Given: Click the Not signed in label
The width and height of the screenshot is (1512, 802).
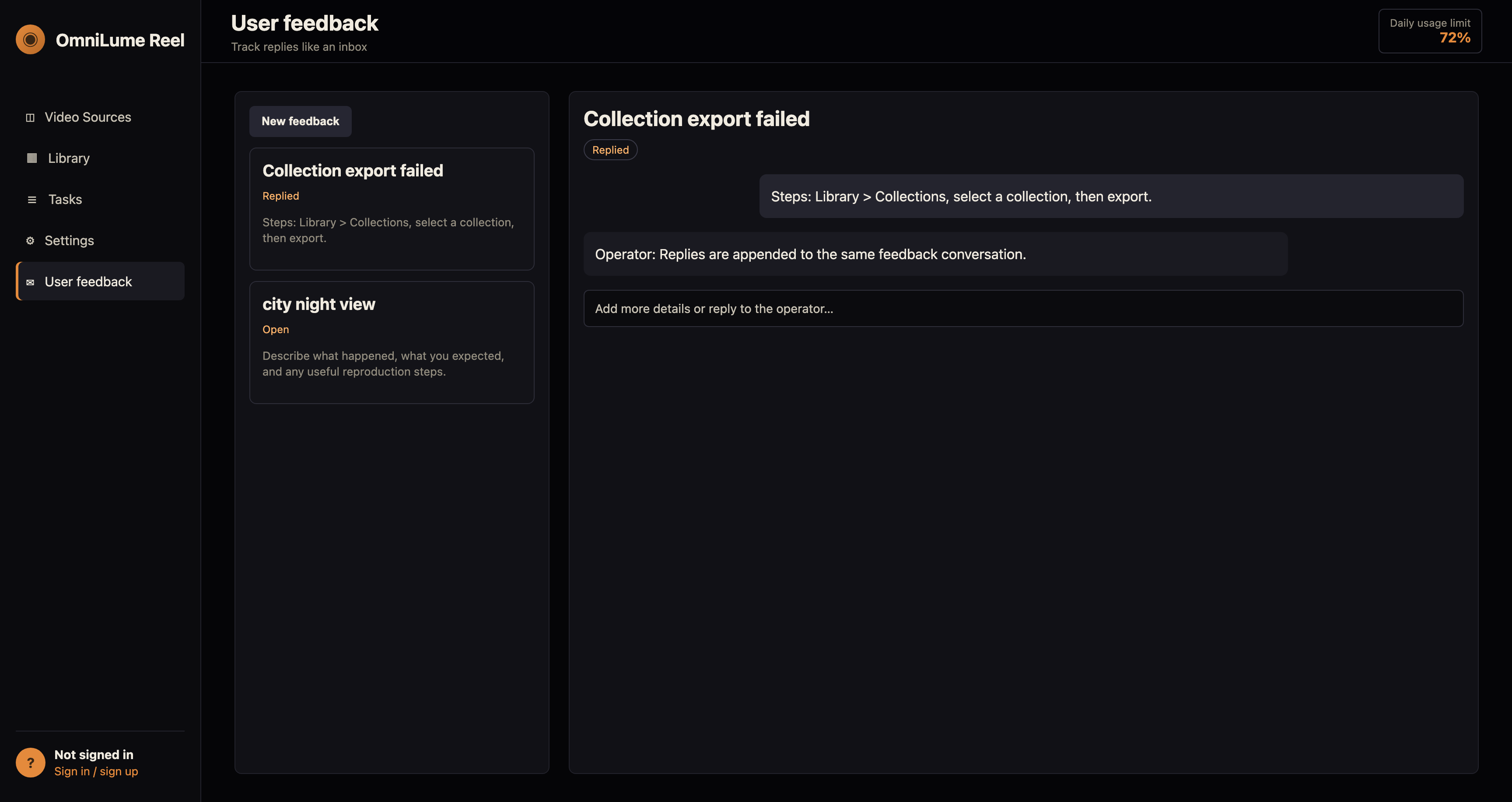Looking at the screenshot, I should point(94,754).
